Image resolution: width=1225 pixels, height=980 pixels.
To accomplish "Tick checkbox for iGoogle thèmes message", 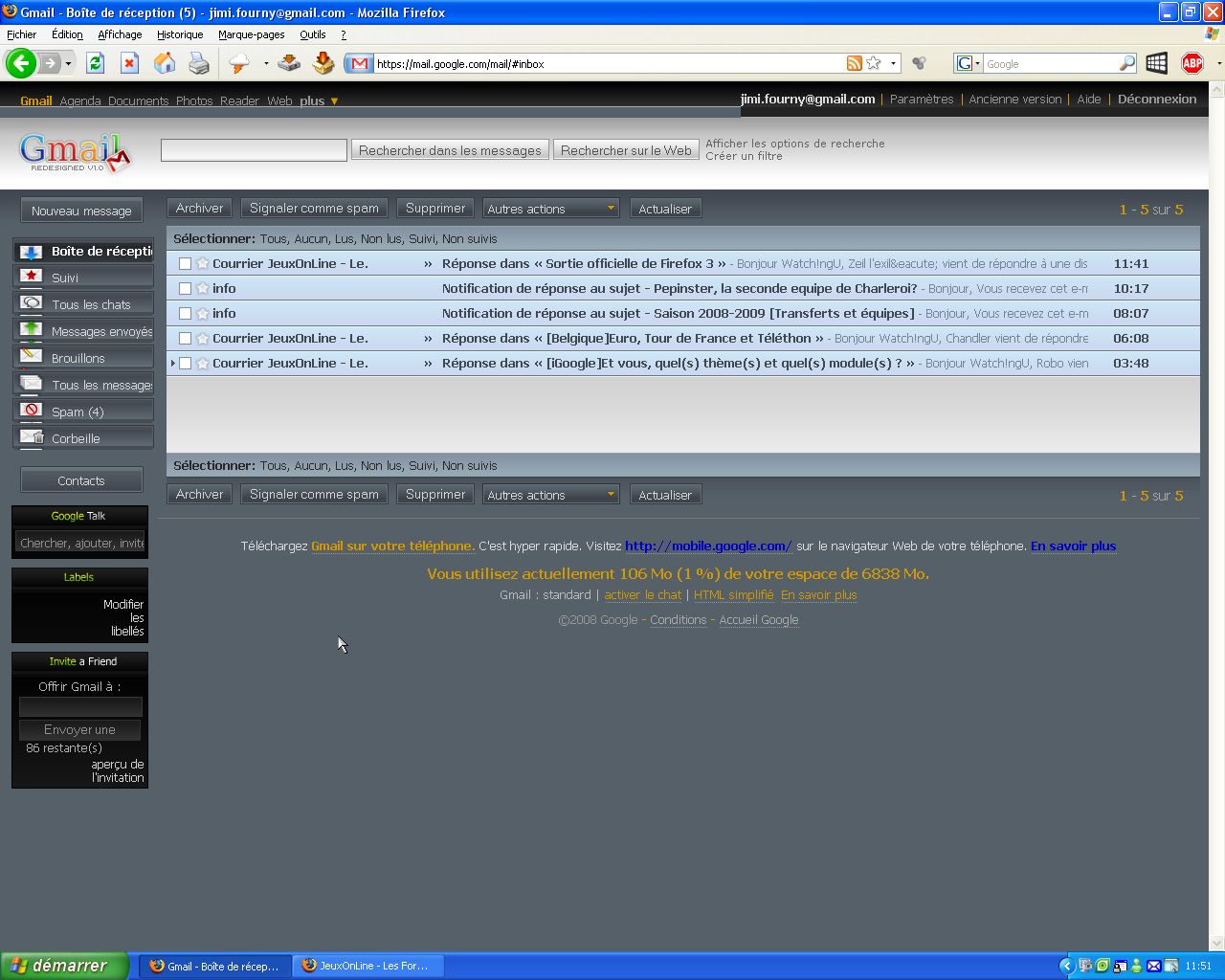I will point(186,363).
